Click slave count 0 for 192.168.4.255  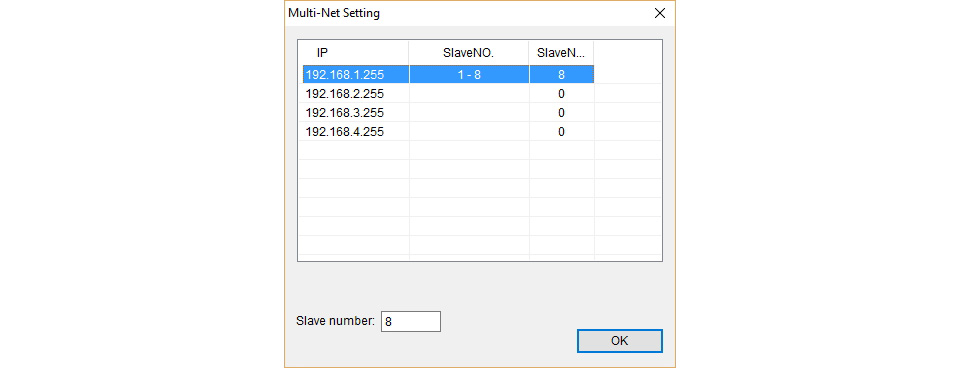(x=561, y=132)
